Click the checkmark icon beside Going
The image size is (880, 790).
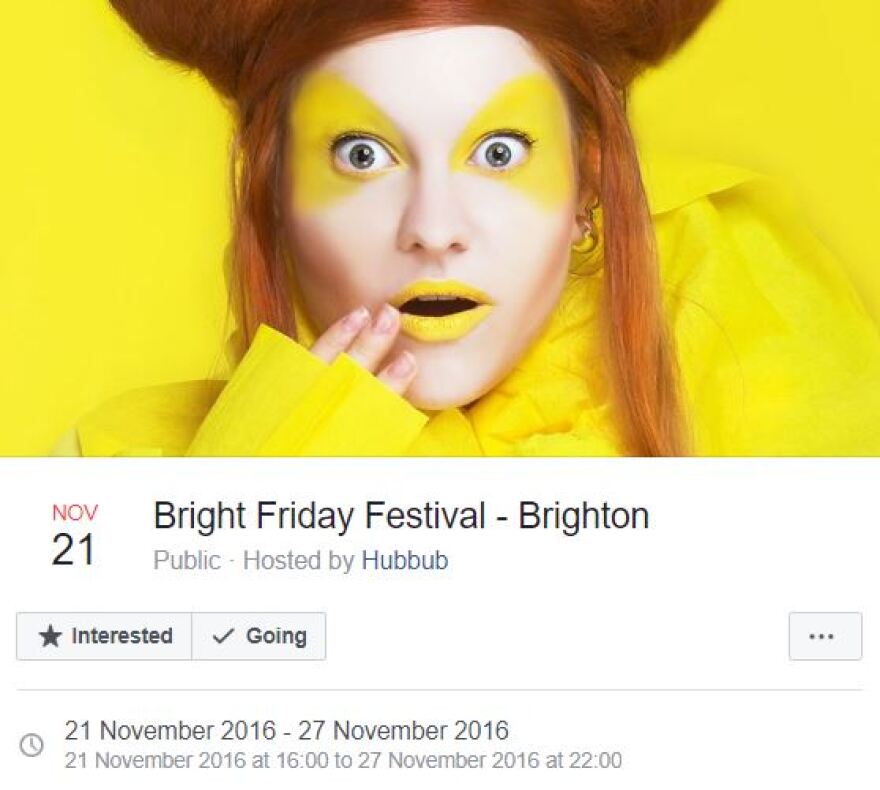click(223, 636)
